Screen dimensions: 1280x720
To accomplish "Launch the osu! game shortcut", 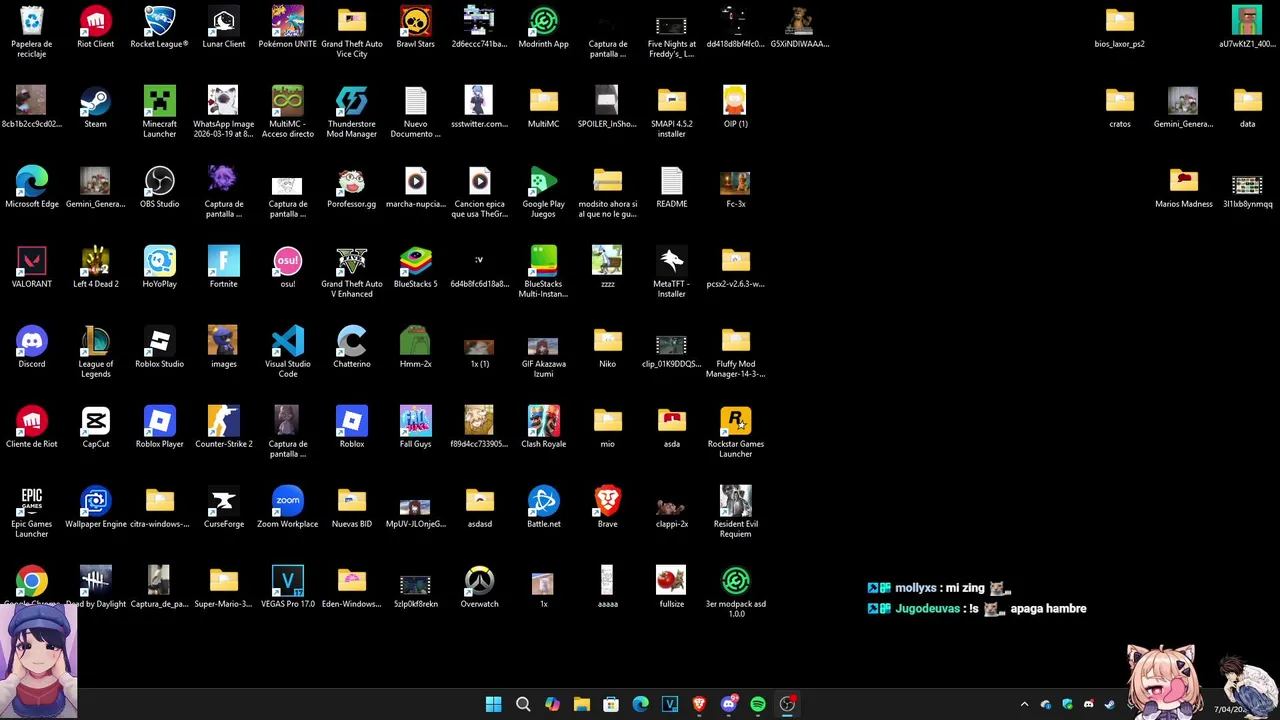I will (287, 267).
